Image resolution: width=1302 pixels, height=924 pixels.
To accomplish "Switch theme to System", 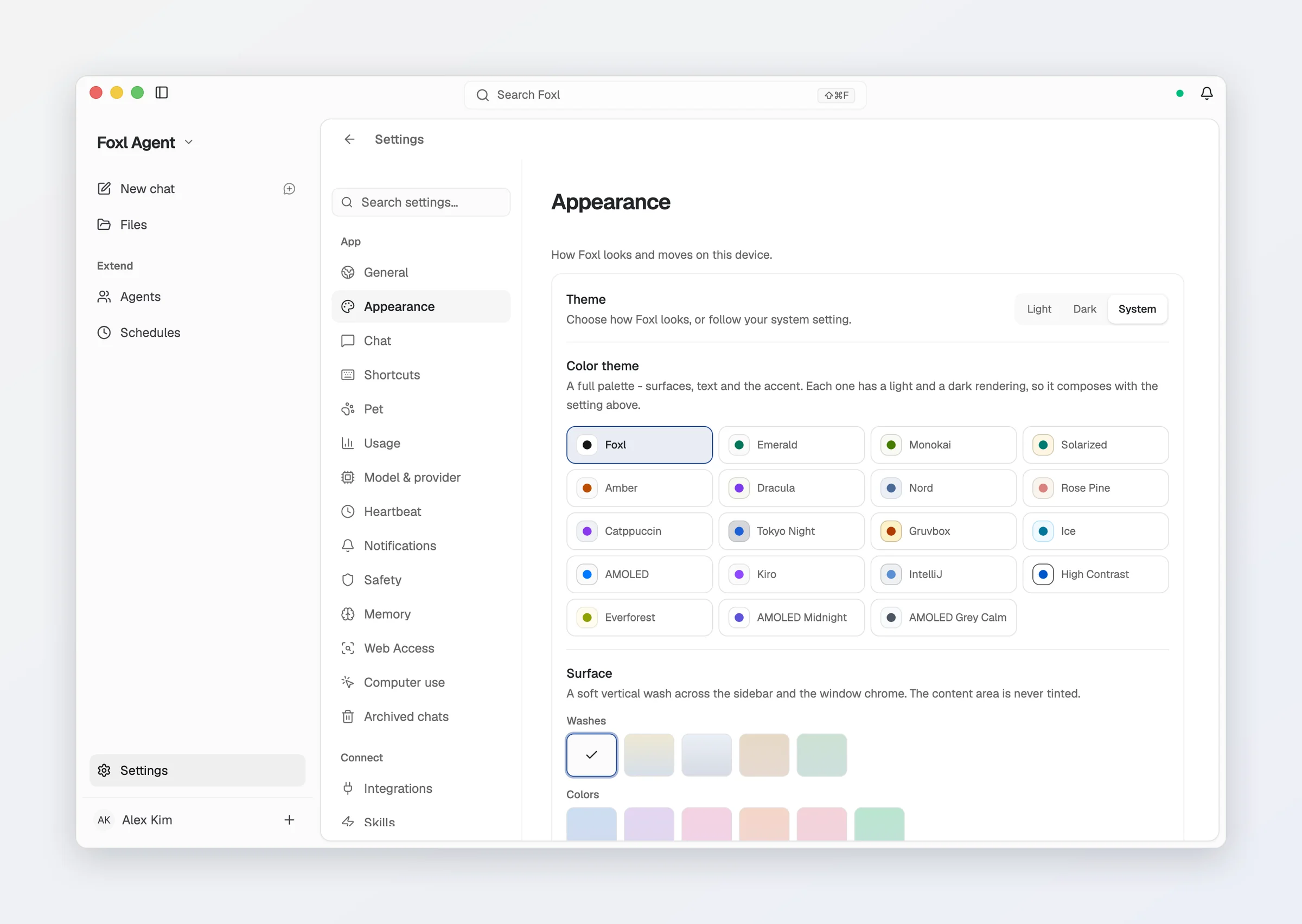I will pos(1137,309).
